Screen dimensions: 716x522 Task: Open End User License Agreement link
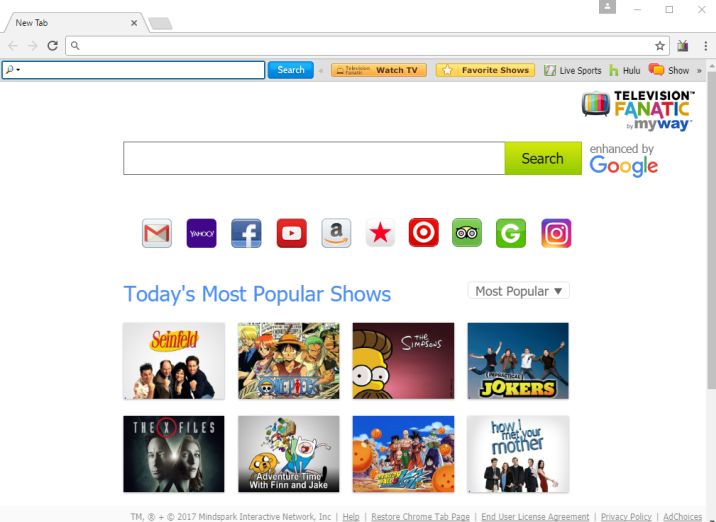click(x=535, y=517)
